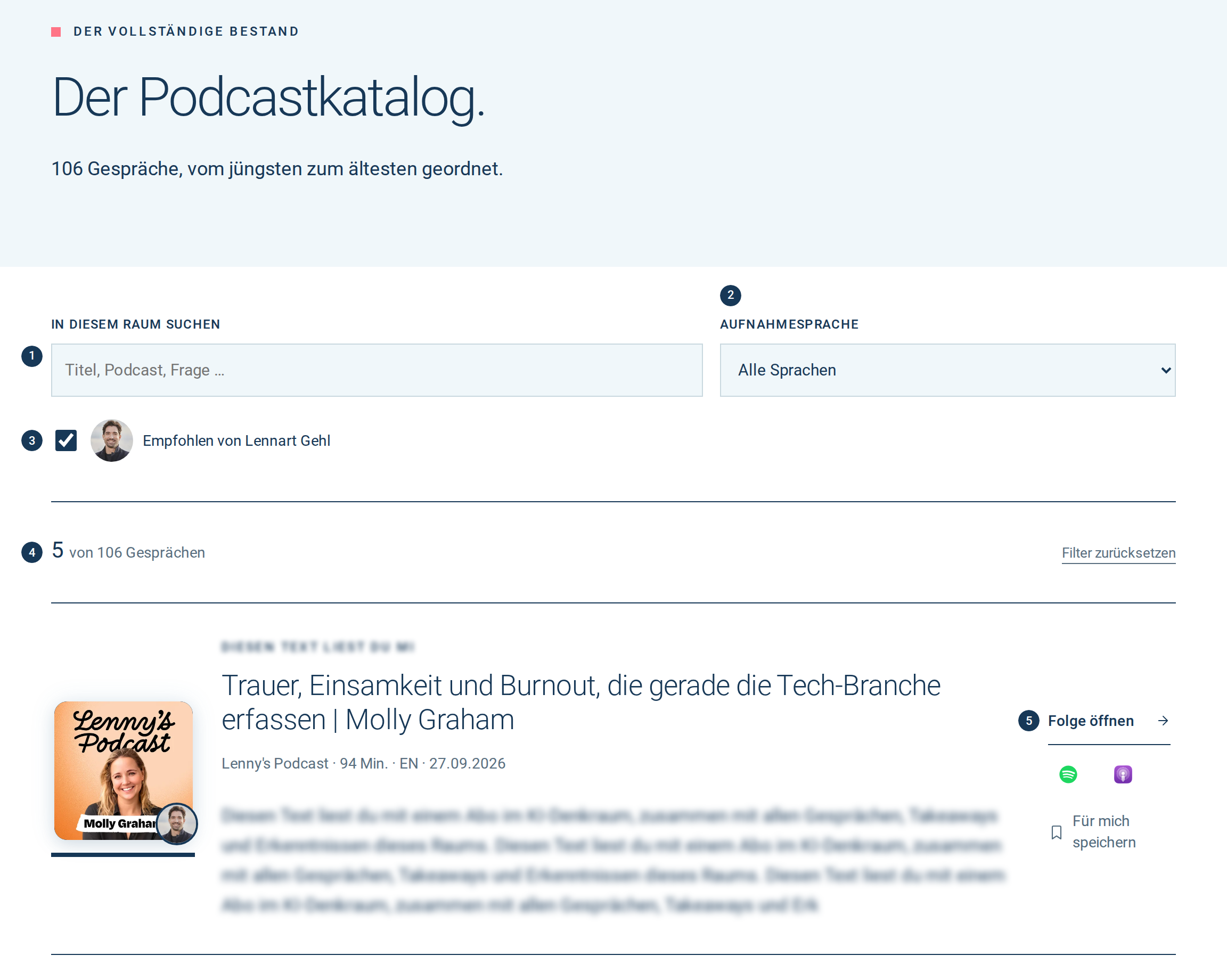
Task: Click the small recommender avatar on the cover
Action: (177, 823)
